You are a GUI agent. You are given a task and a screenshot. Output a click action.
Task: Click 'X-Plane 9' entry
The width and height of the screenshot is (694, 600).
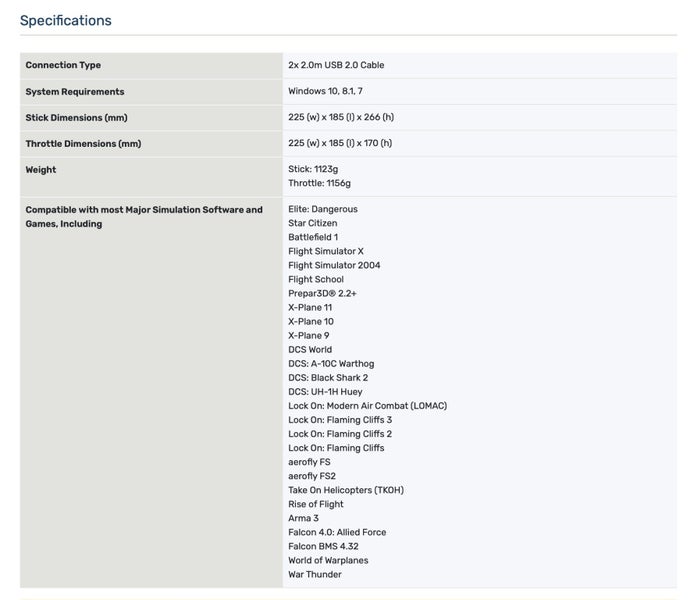pyautogui.click(x=308, y=336)
